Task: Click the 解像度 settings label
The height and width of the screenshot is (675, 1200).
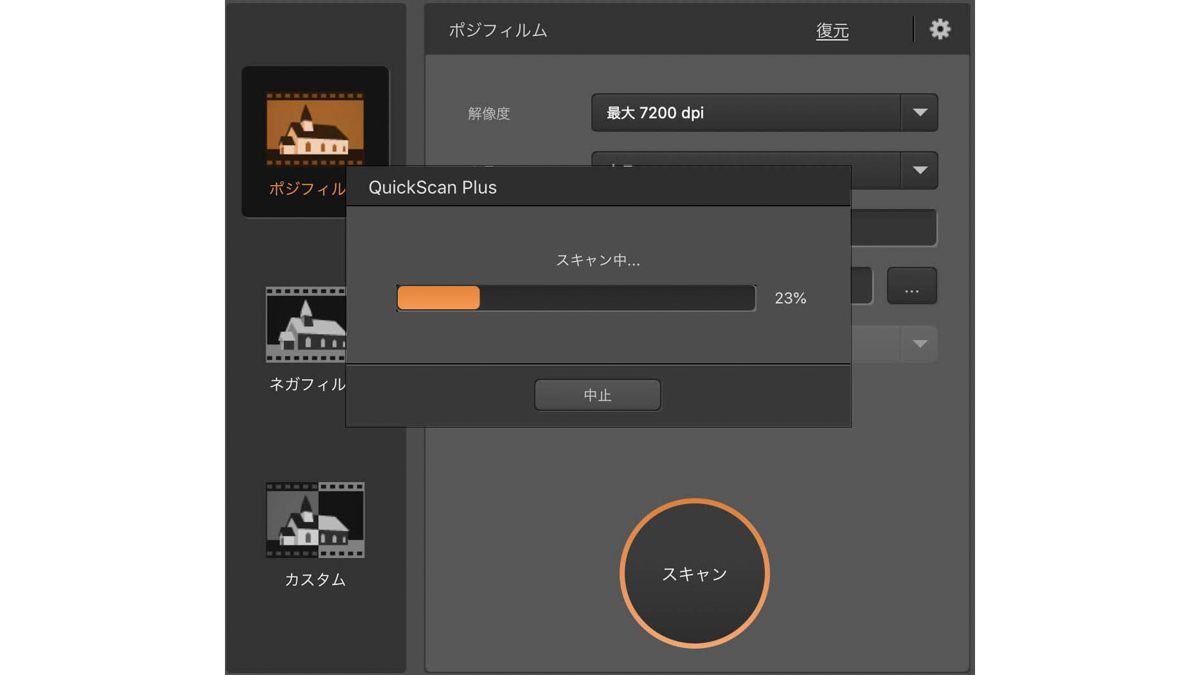Action: tap(487, 114)
